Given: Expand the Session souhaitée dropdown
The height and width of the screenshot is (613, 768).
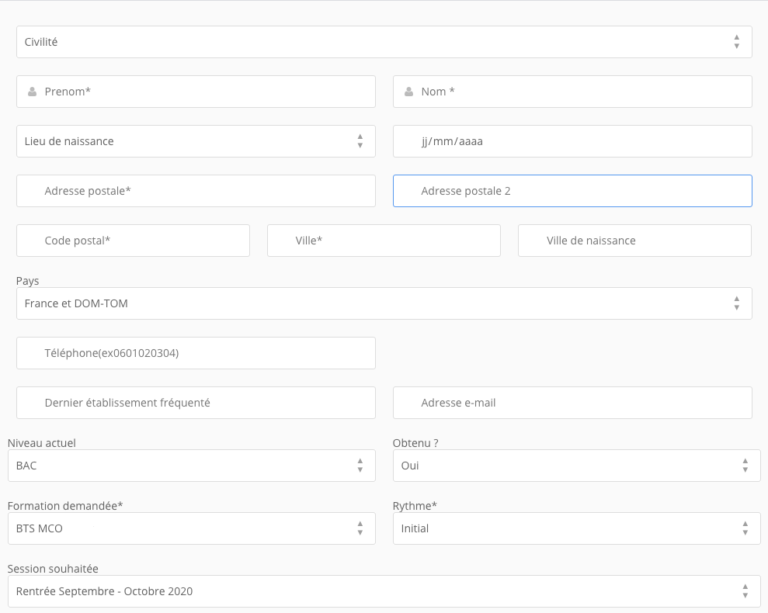Looking at the screenshot, I should coord(384,591).
